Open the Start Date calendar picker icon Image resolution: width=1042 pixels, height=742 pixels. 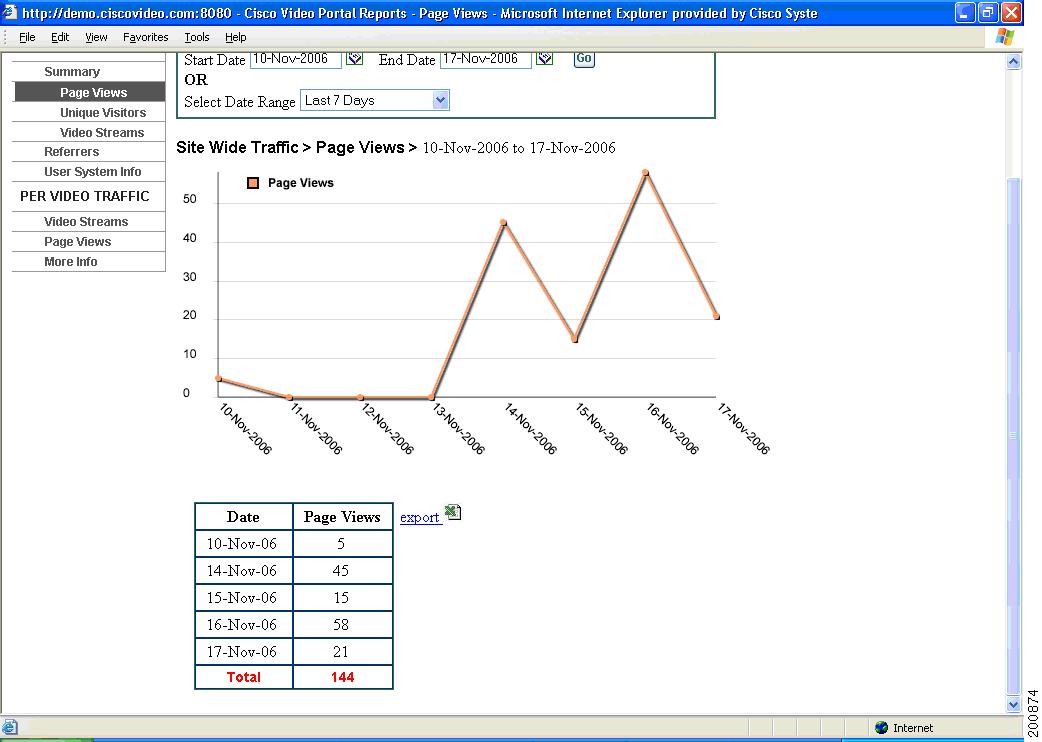(x=354, y=59)
